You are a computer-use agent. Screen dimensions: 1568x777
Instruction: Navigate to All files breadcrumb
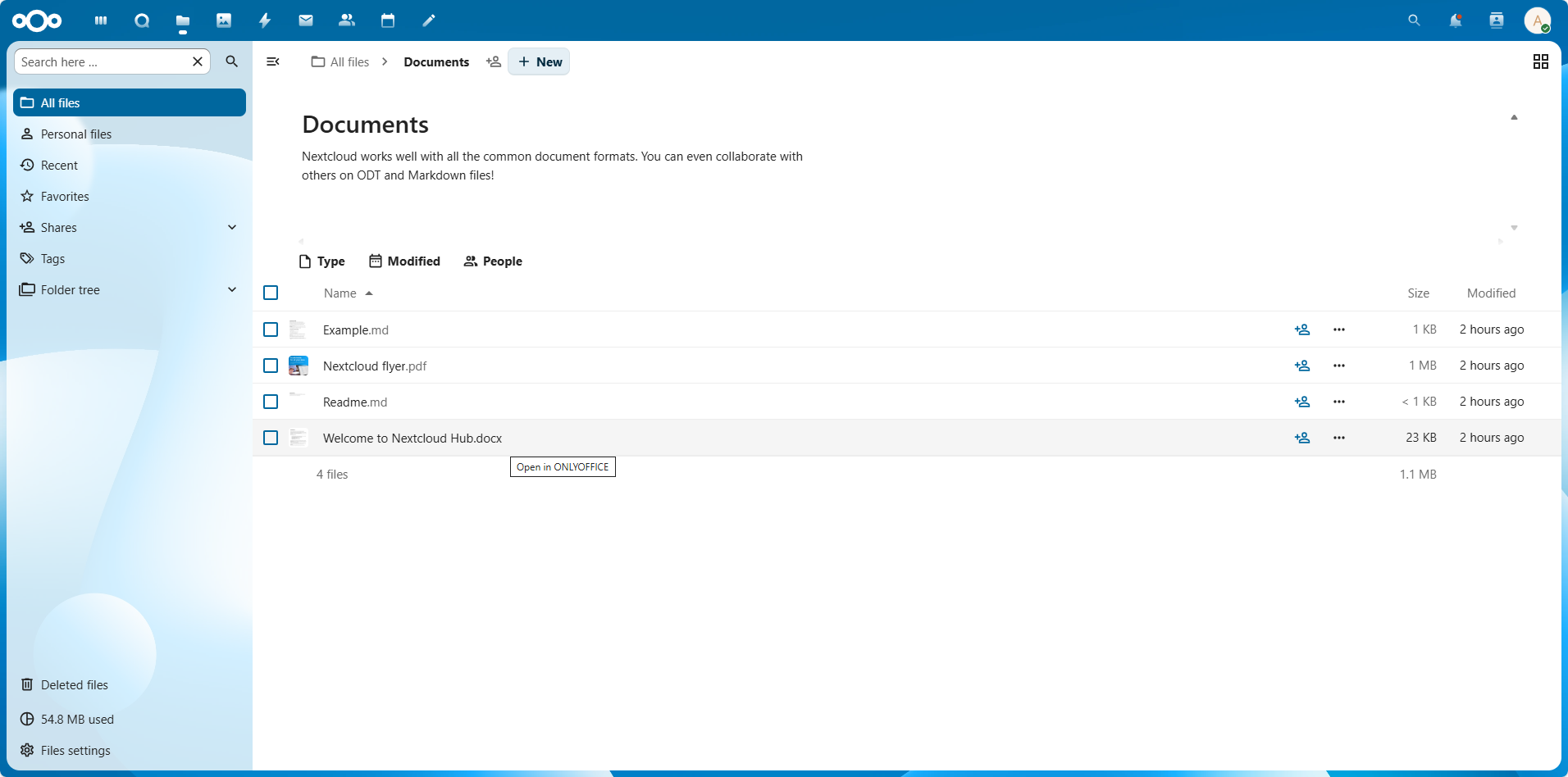pyautogui.click(x=341, y=61)
